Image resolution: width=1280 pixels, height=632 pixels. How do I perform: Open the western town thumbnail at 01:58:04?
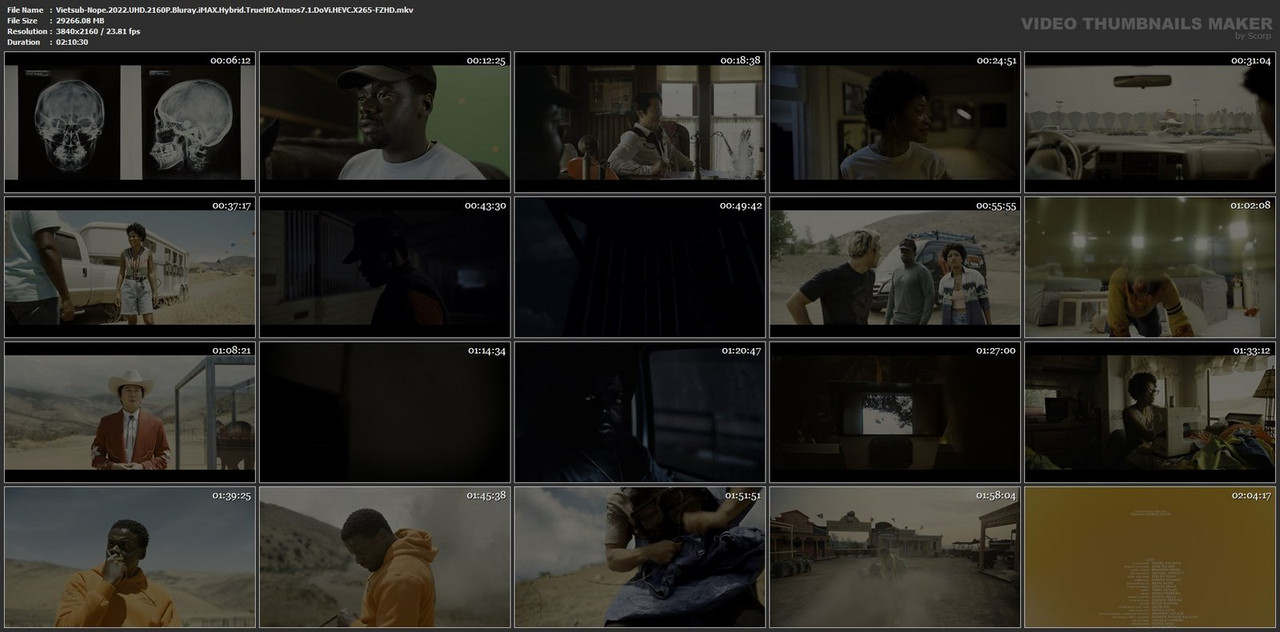[895, 557]
